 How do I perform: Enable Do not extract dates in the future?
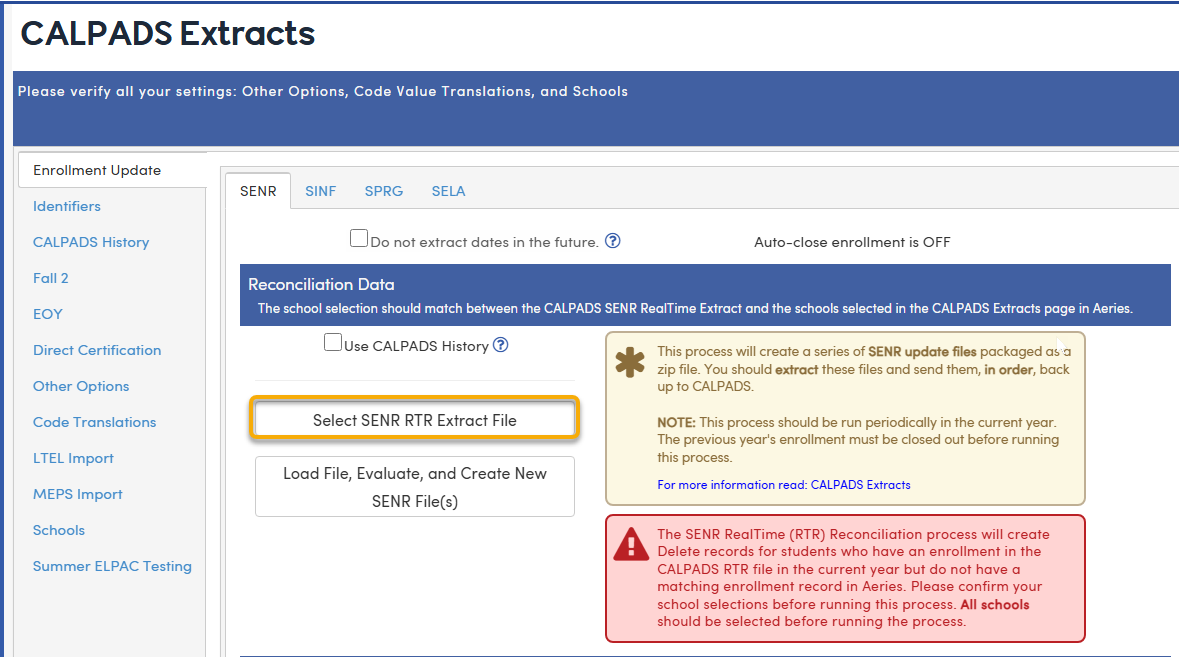click(359, 238)
